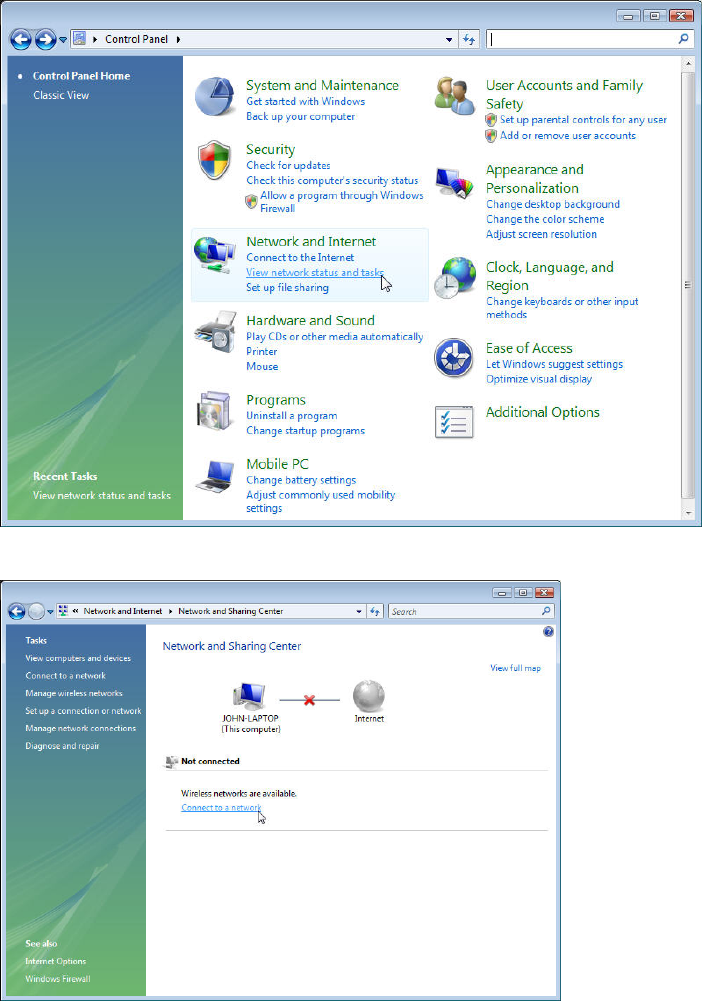Click Uninstall a program link
The image size is (702, 1001).
click(x=292, y=416)
